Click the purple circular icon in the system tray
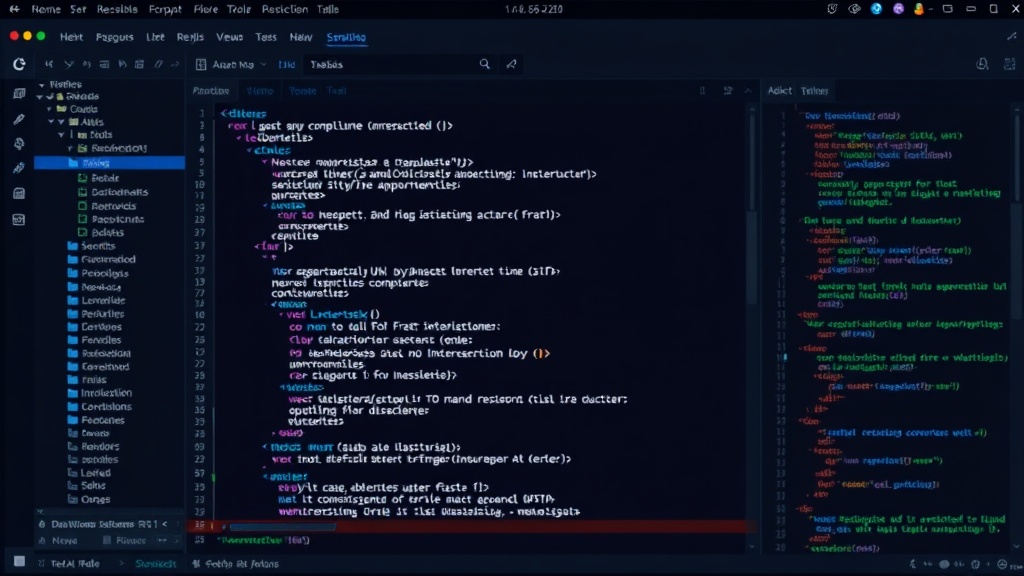1024x576 pixels. click(x=899, y=9)
